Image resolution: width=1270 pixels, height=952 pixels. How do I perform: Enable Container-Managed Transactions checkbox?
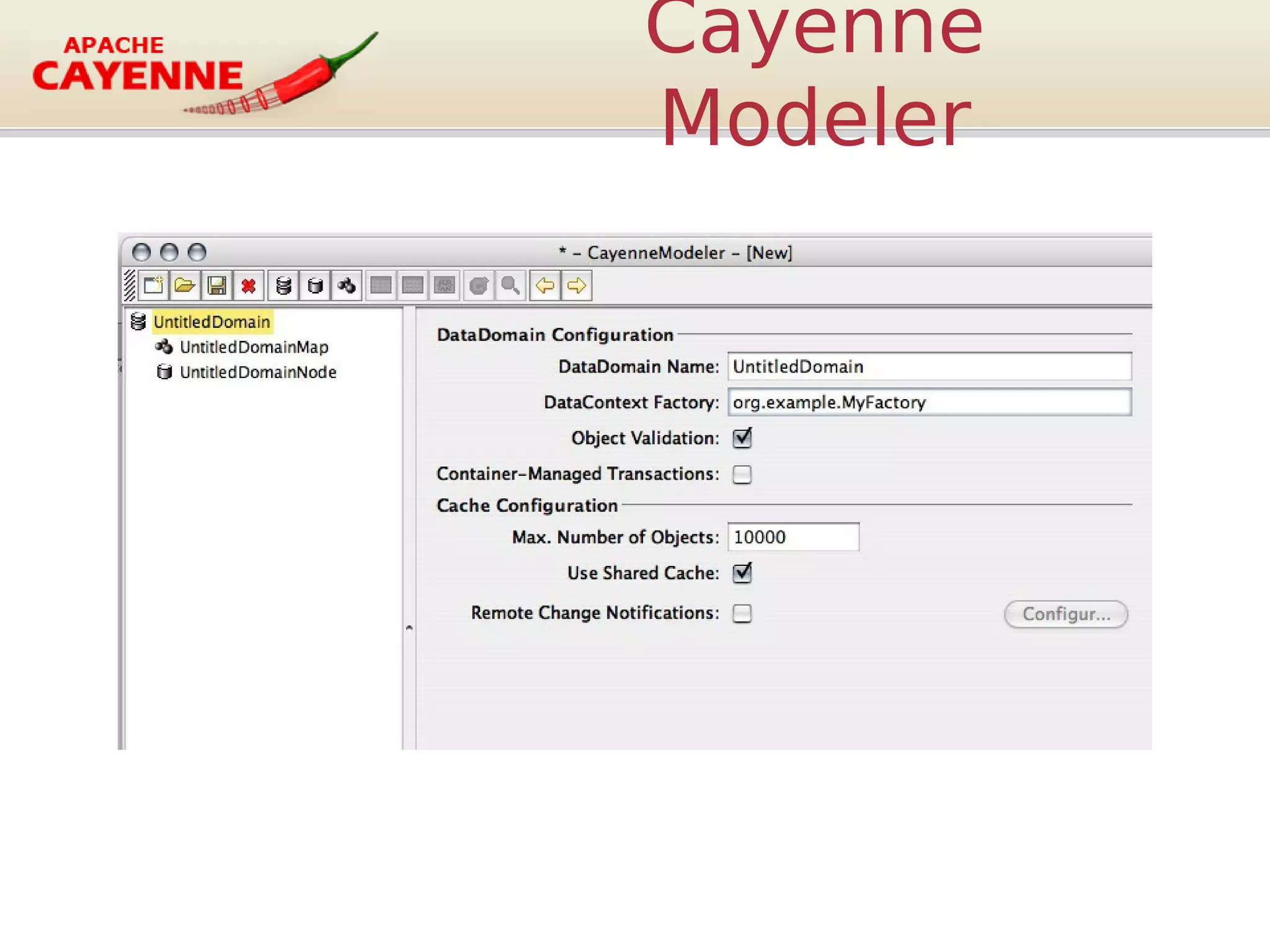click(742, 474)
